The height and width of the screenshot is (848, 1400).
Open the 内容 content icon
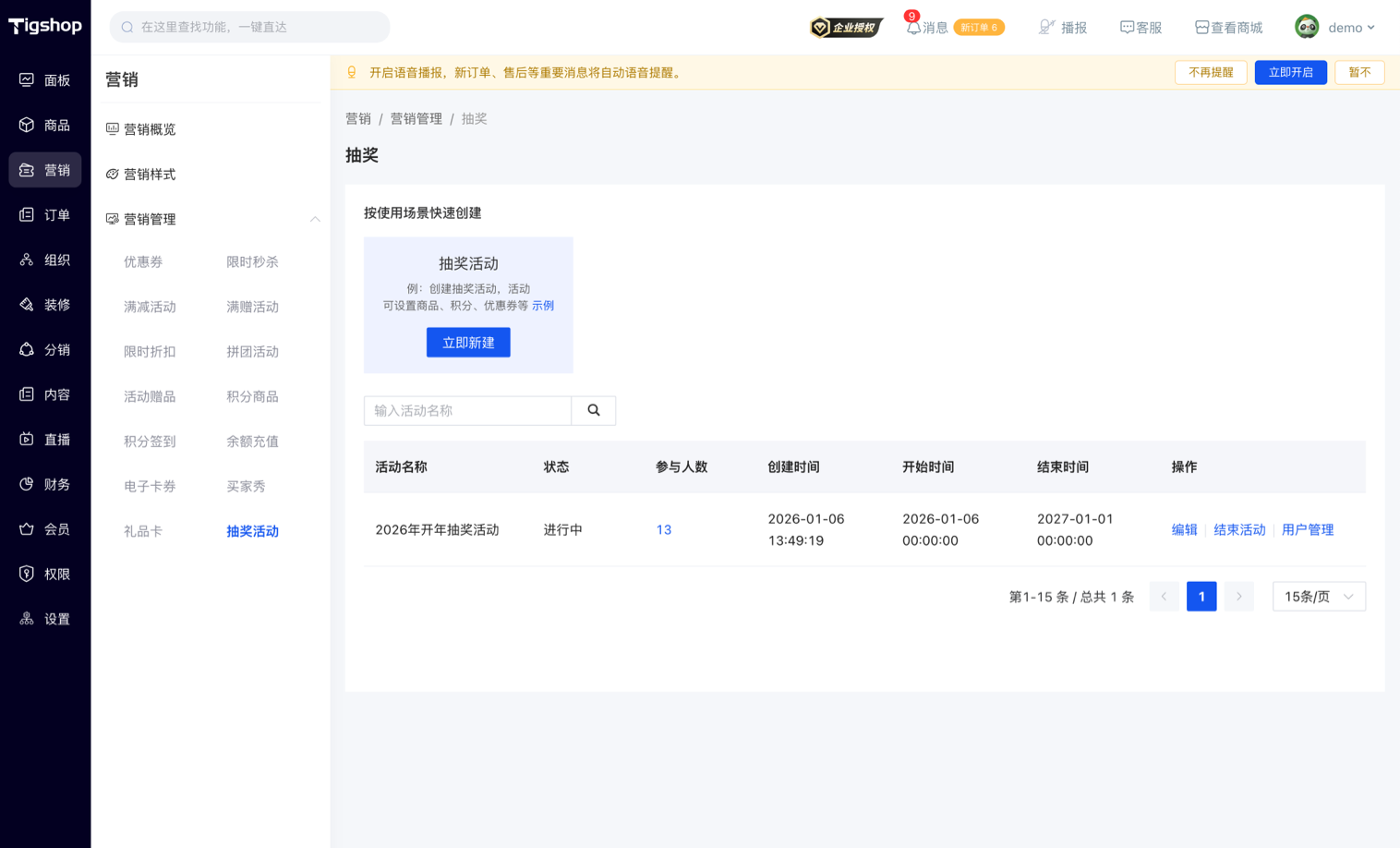click(x=27, y=394)
